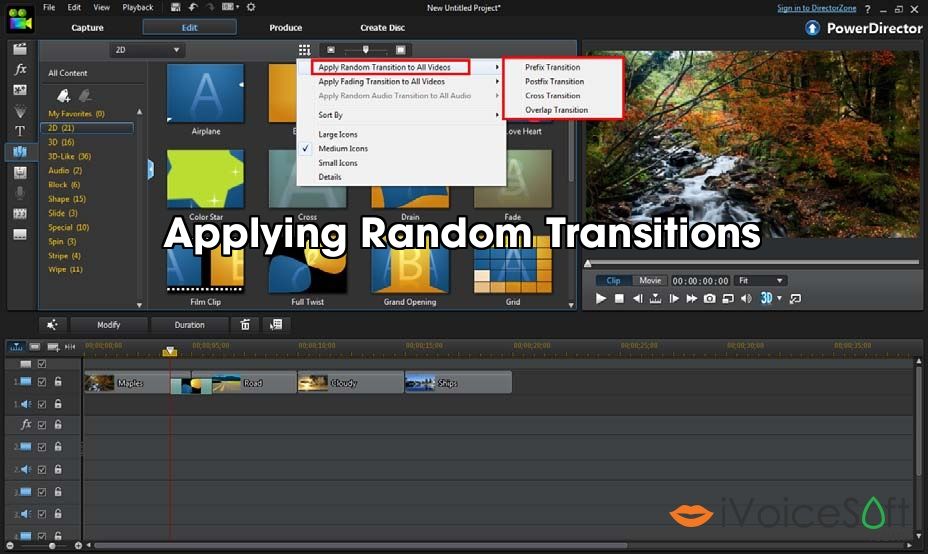Switch preview to Movie mode
This screenshot has width=928, height=554.
tap(650, 281)
